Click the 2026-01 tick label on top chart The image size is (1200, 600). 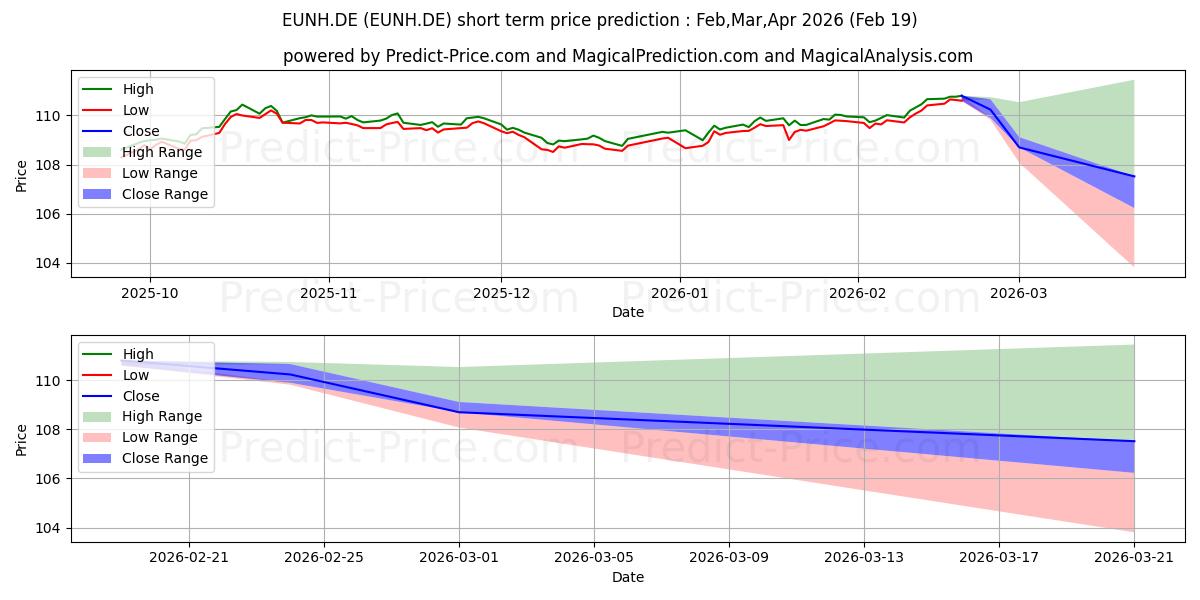click(680, 294)
